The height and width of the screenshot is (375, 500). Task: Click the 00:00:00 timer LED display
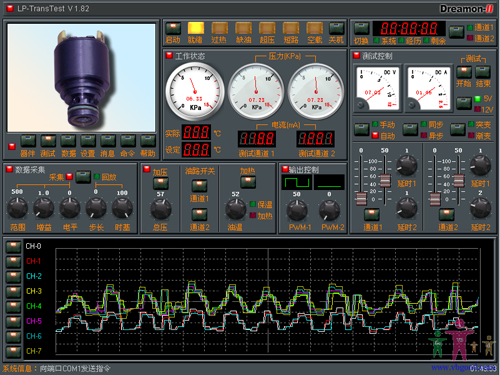click(409, 28)
